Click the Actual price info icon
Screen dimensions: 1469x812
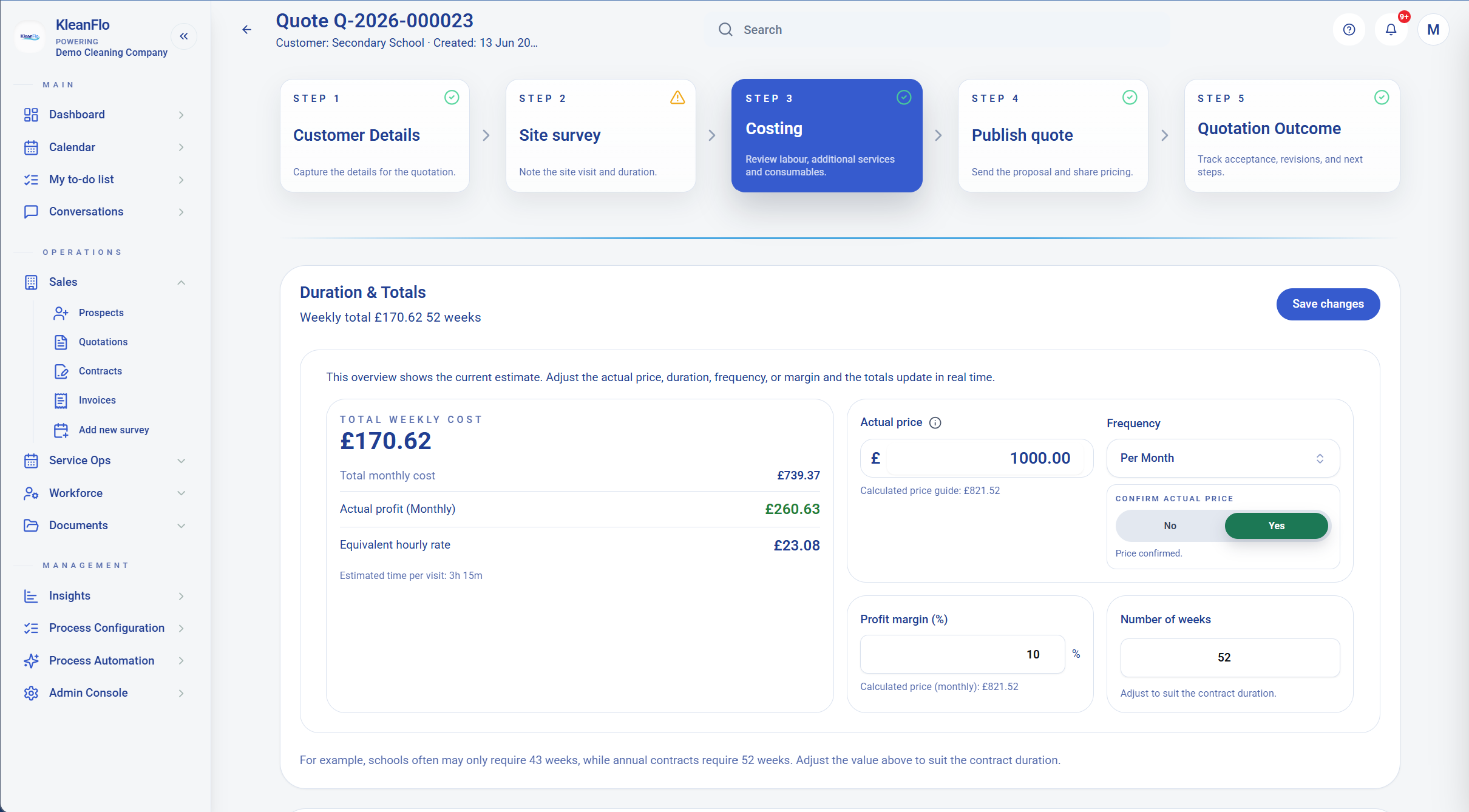[935, 423]
